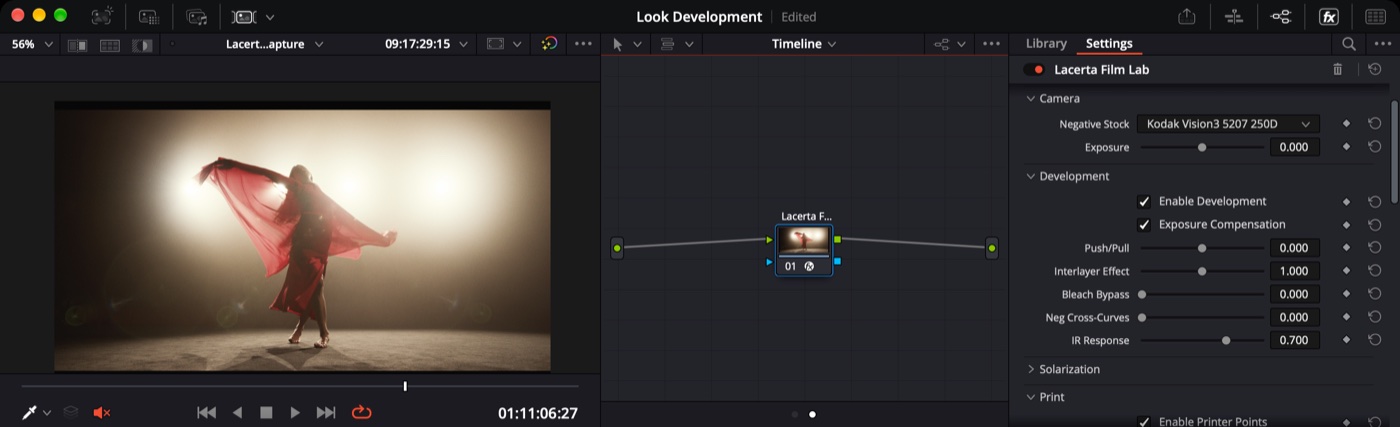Show the Media Pool icon
The height and width of the screenshot is (427, 1400).
pyautogui.click(x=197, y=17)
